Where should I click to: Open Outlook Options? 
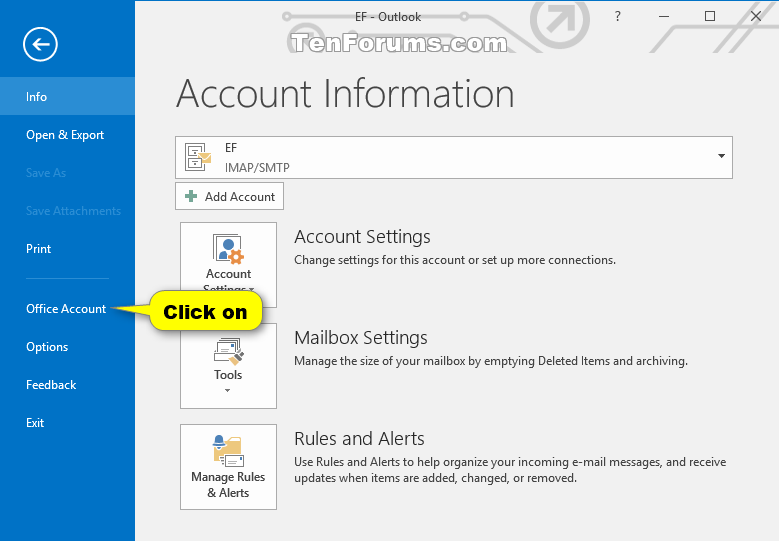tap(67, 347)
